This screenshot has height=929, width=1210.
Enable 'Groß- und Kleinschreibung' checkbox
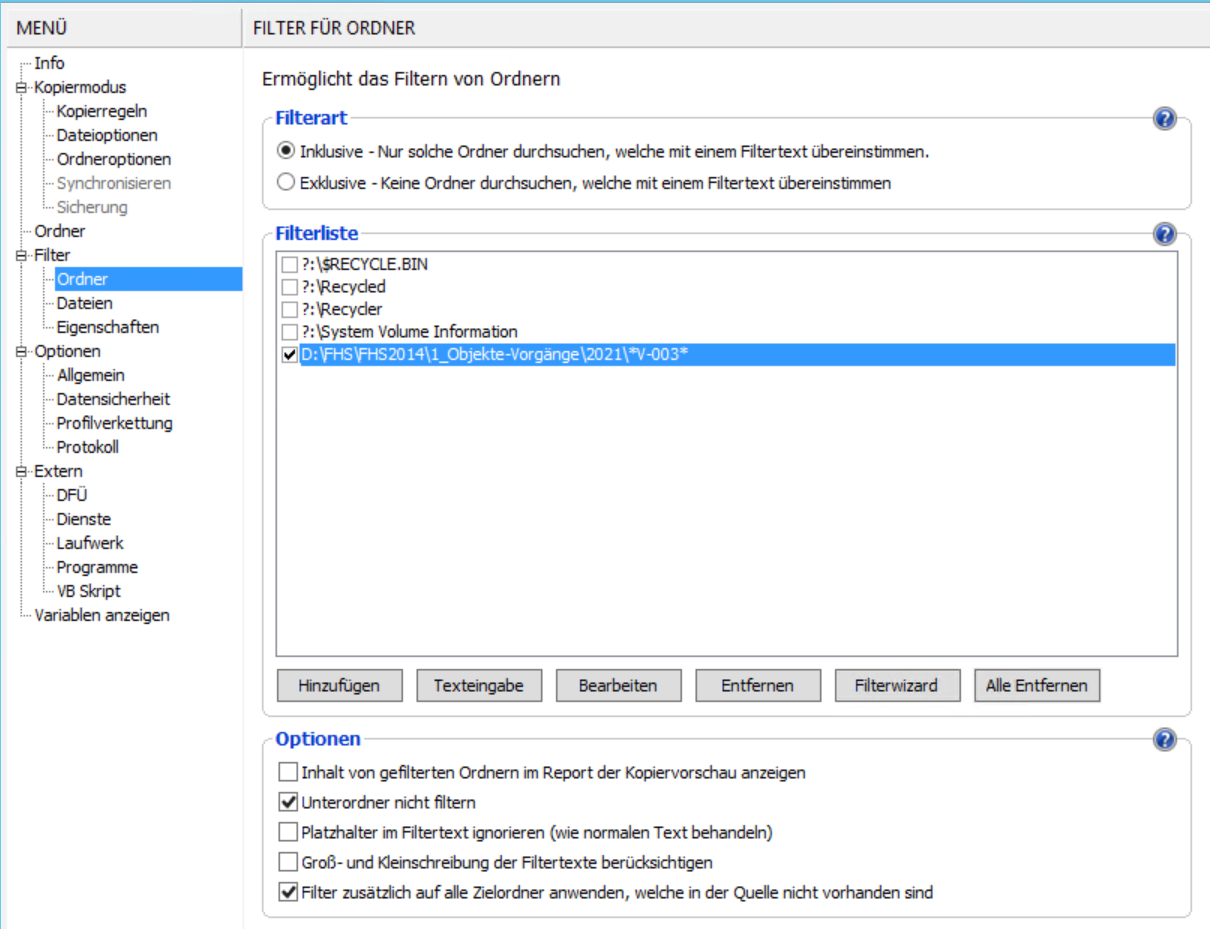point(288,862)
